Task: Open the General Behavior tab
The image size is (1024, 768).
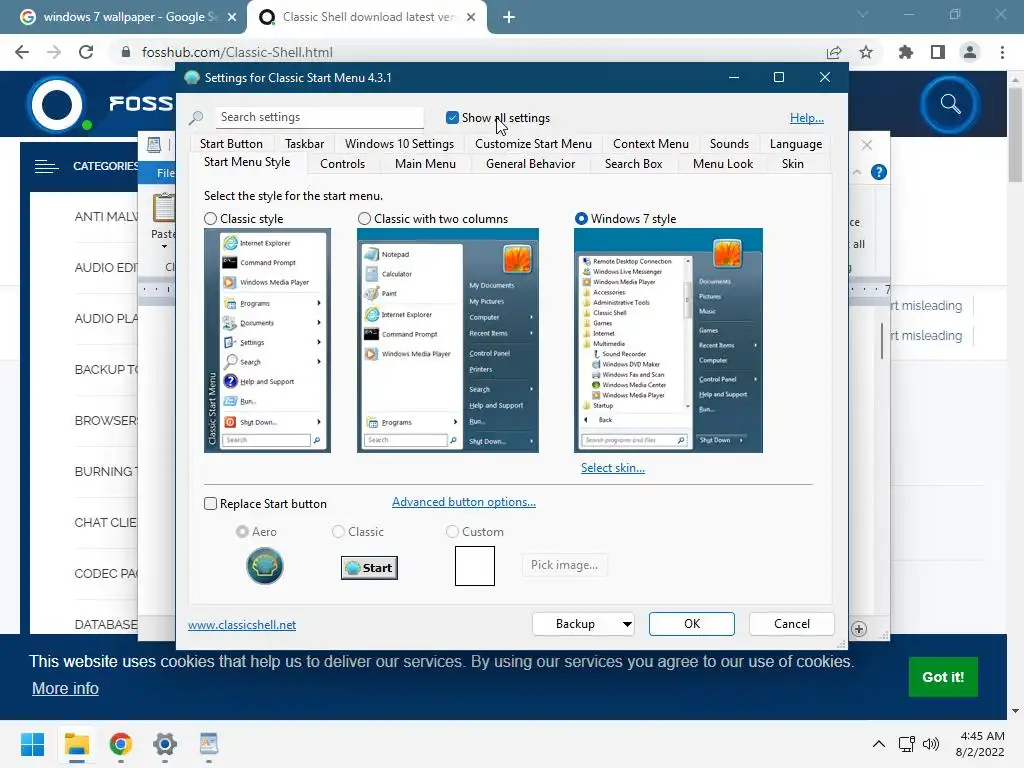Action: coord(530,164)
